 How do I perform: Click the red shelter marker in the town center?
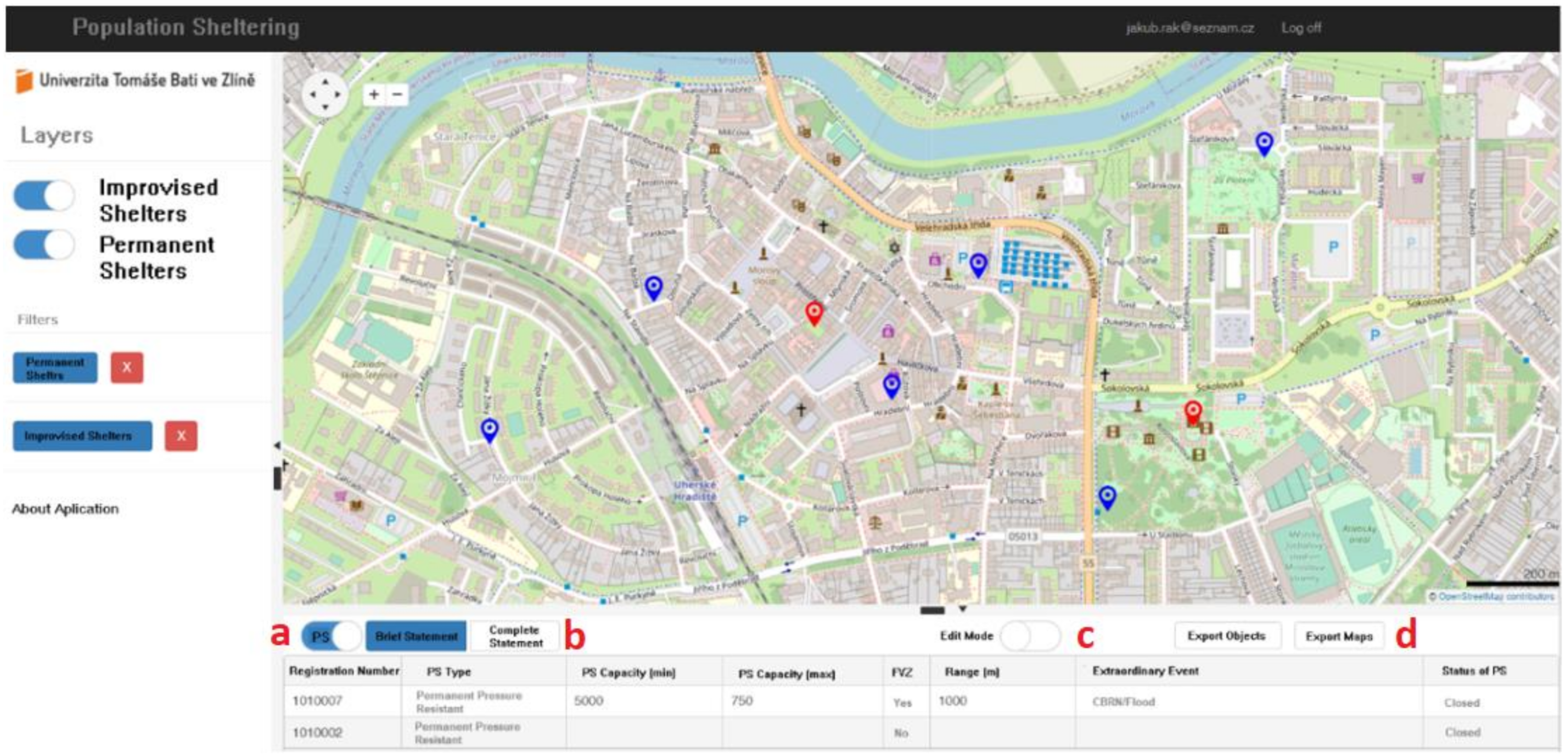coord(814,313)
